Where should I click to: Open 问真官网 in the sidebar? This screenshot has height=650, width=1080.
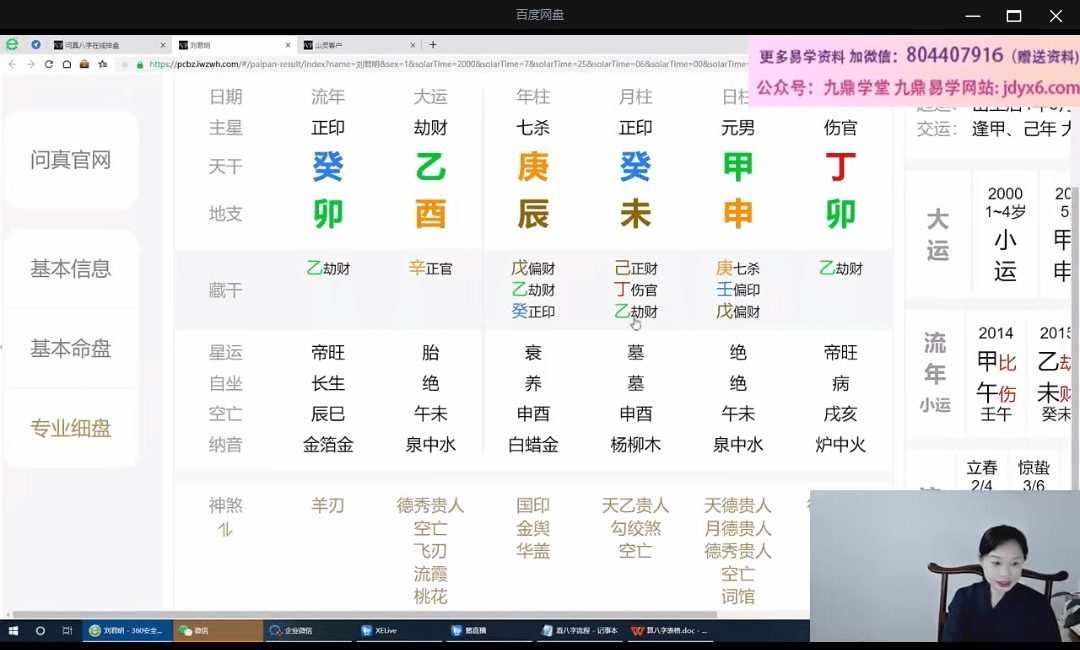[70, 160]
